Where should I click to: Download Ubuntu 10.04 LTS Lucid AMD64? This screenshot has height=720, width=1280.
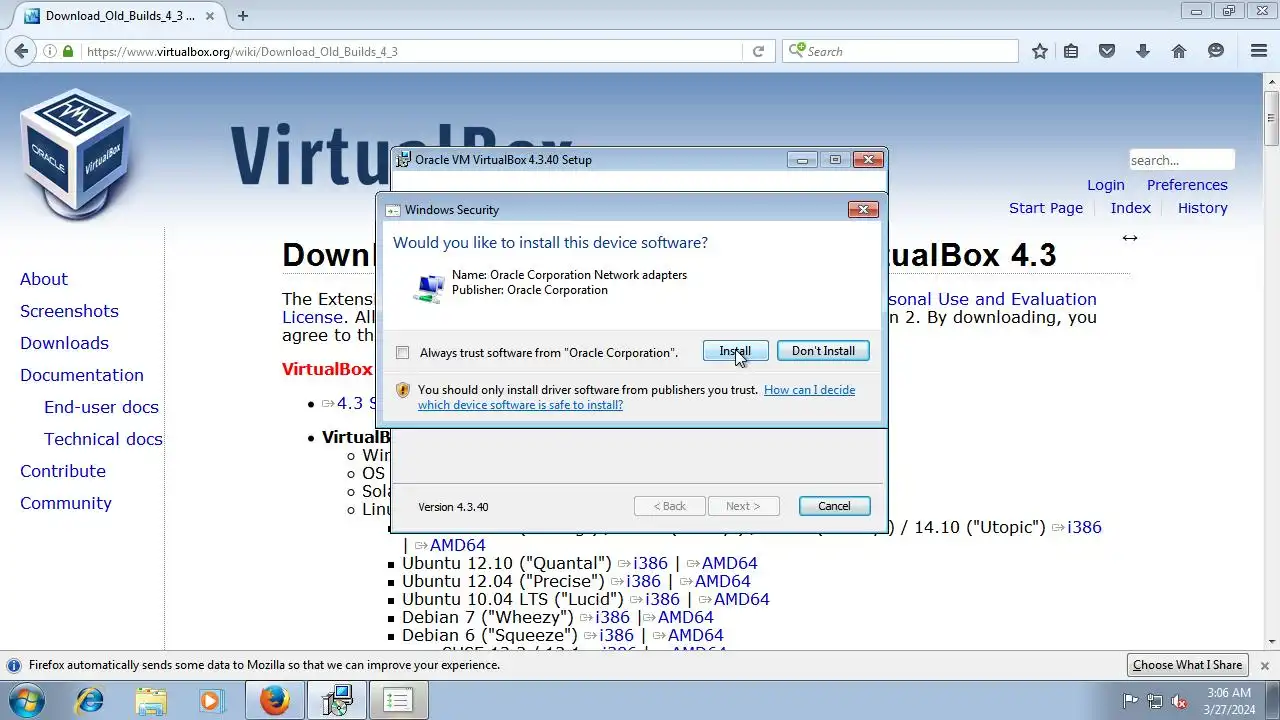click(x=734, y=599)
